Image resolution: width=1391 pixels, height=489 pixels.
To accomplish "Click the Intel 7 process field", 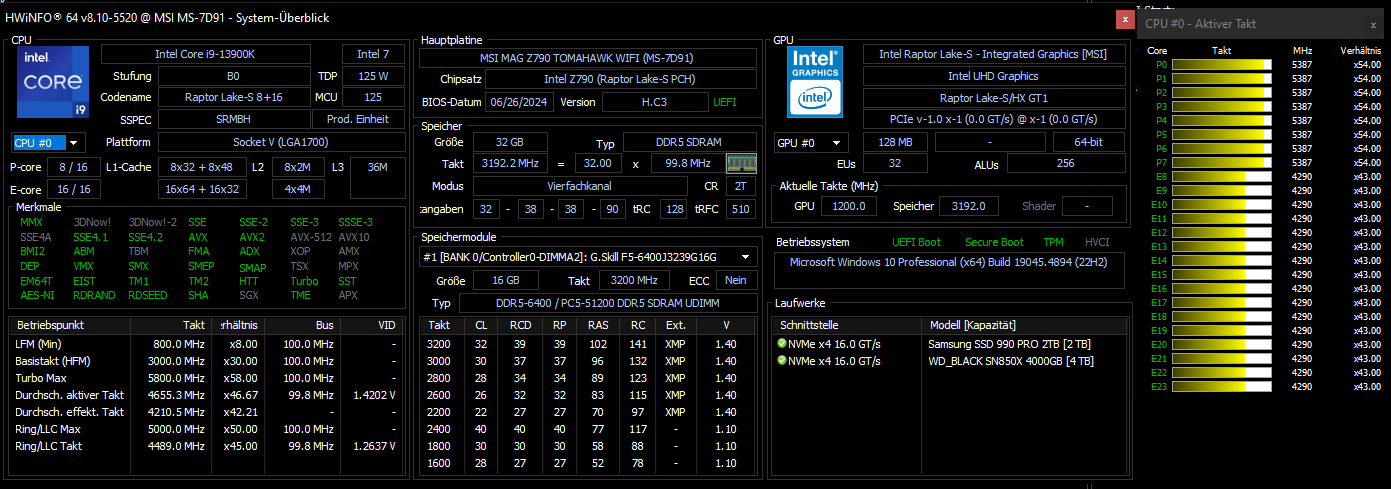I will (x=372, y=54).
